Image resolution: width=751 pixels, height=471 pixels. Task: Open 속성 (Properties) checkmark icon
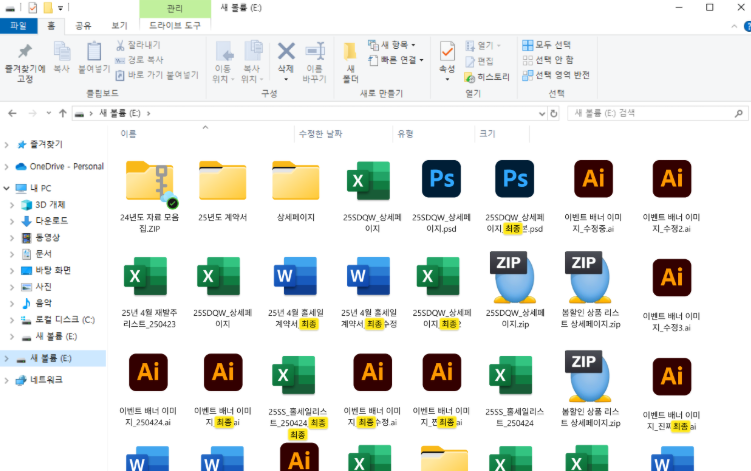tap(447, 51)
